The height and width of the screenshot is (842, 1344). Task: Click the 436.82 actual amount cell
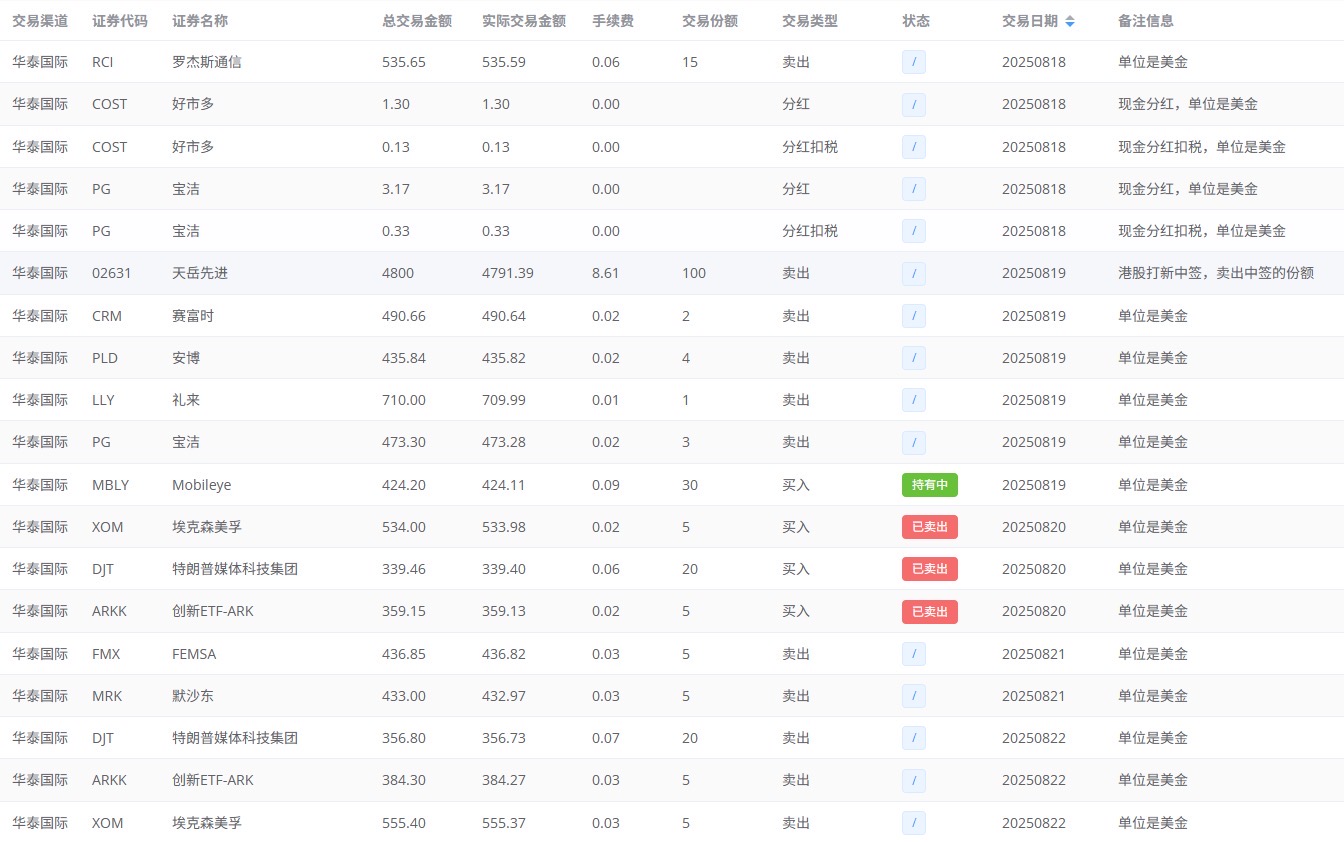tap(504, 654)
